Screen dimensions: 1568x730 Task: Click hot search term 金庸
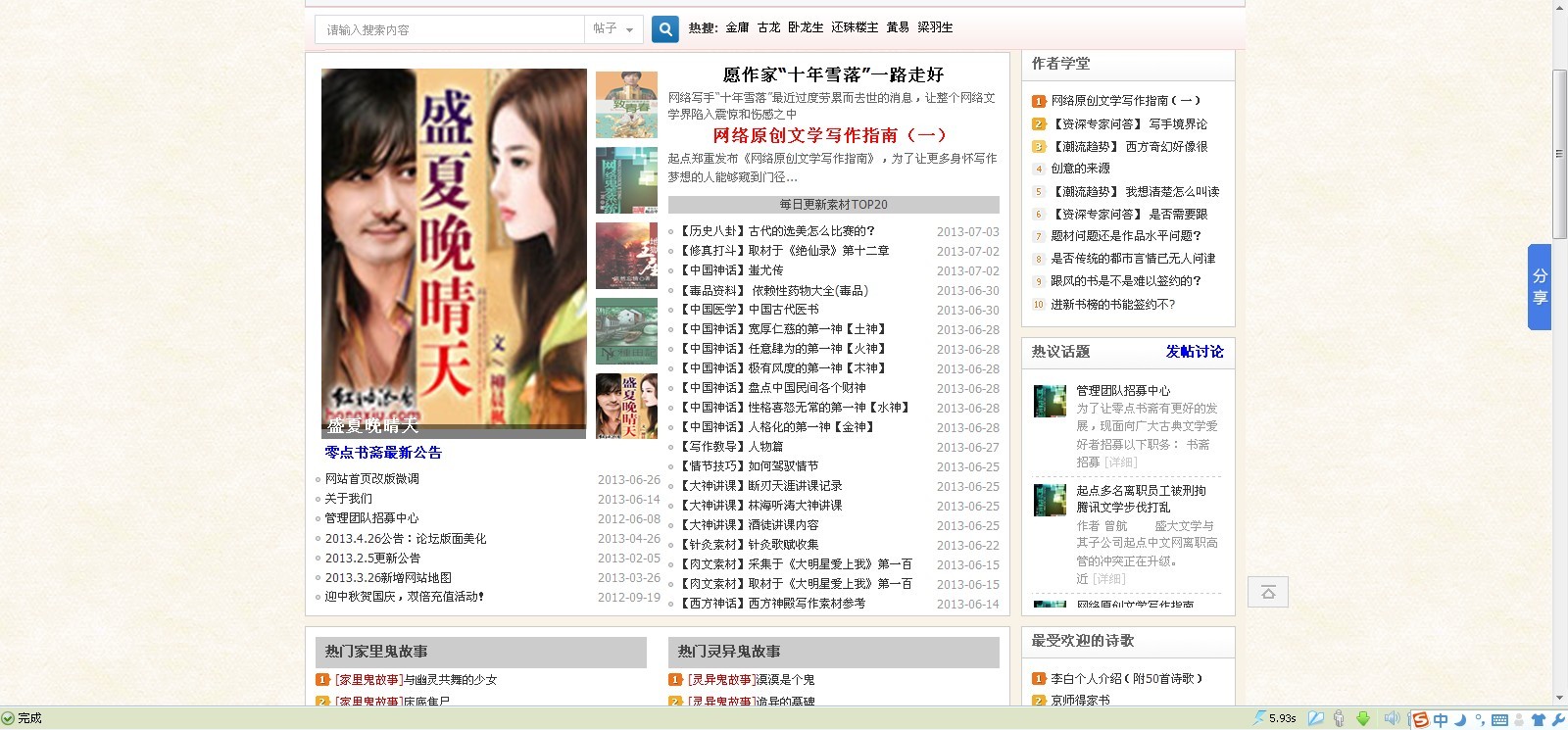pyautogui.click(x=737, y=27)
